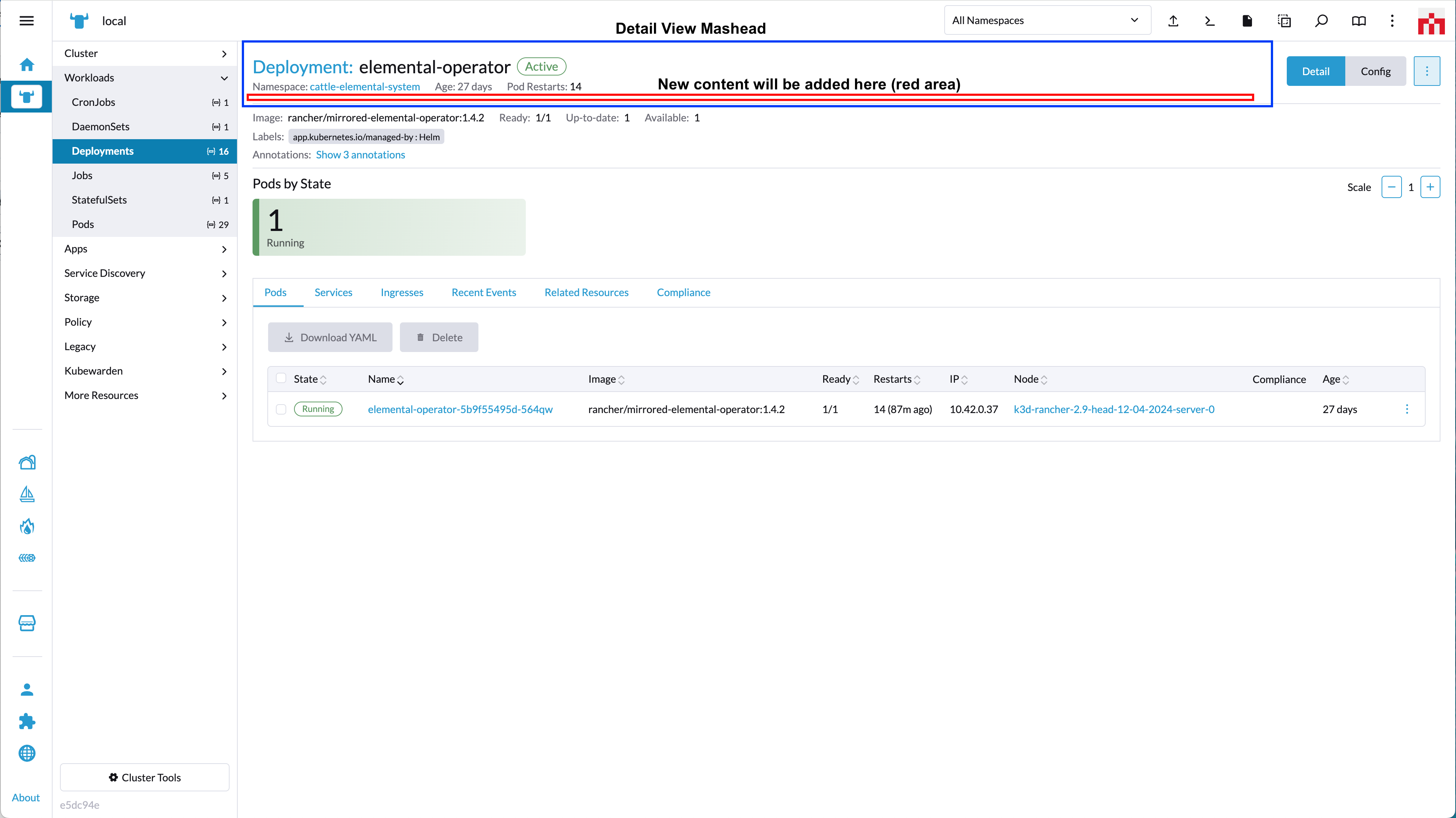Open the cattle-elemental-system namespace link

pyautogui.click(x=365, y=87)
